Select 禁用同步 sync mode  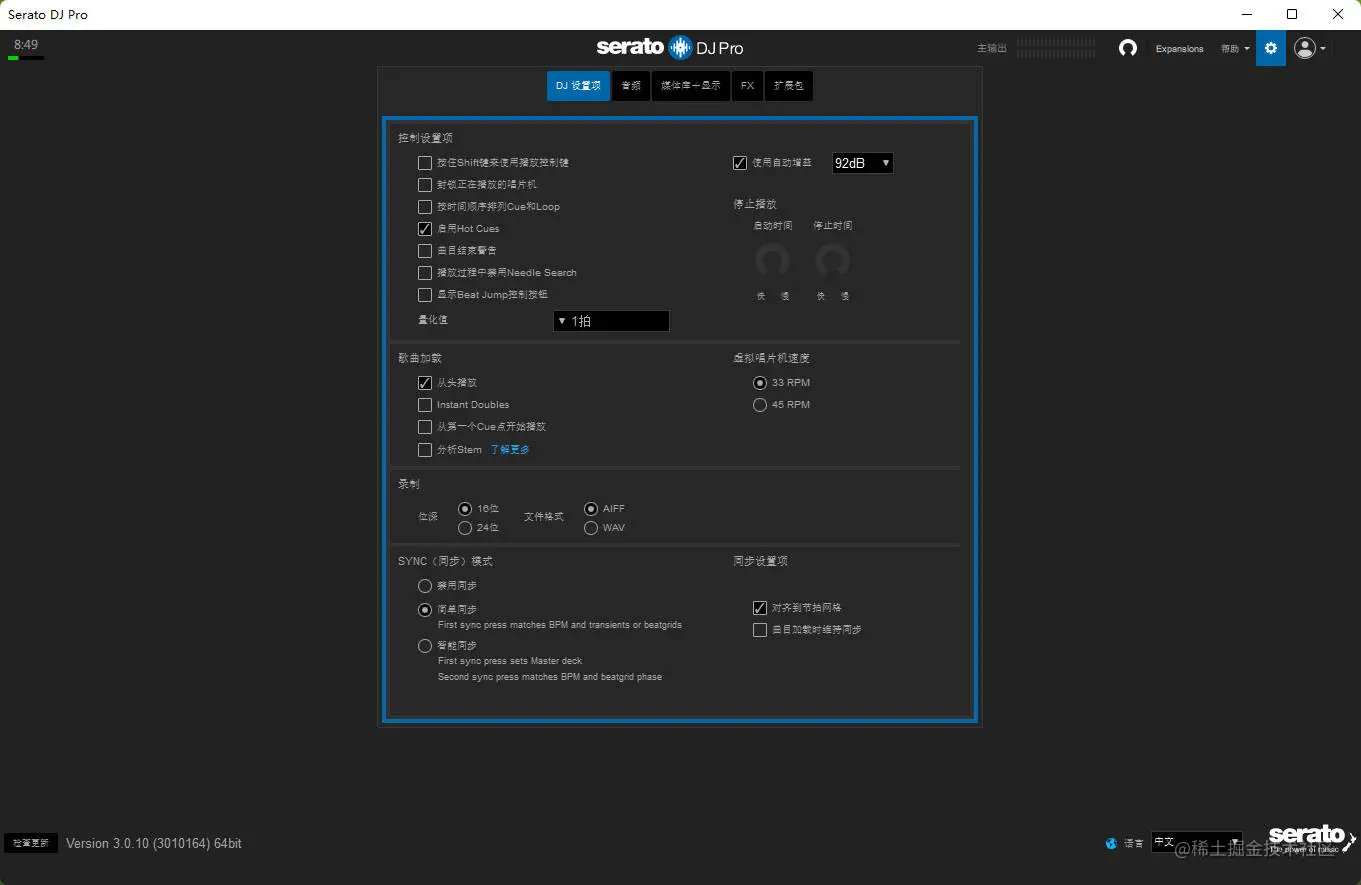(x=425, y=586)
